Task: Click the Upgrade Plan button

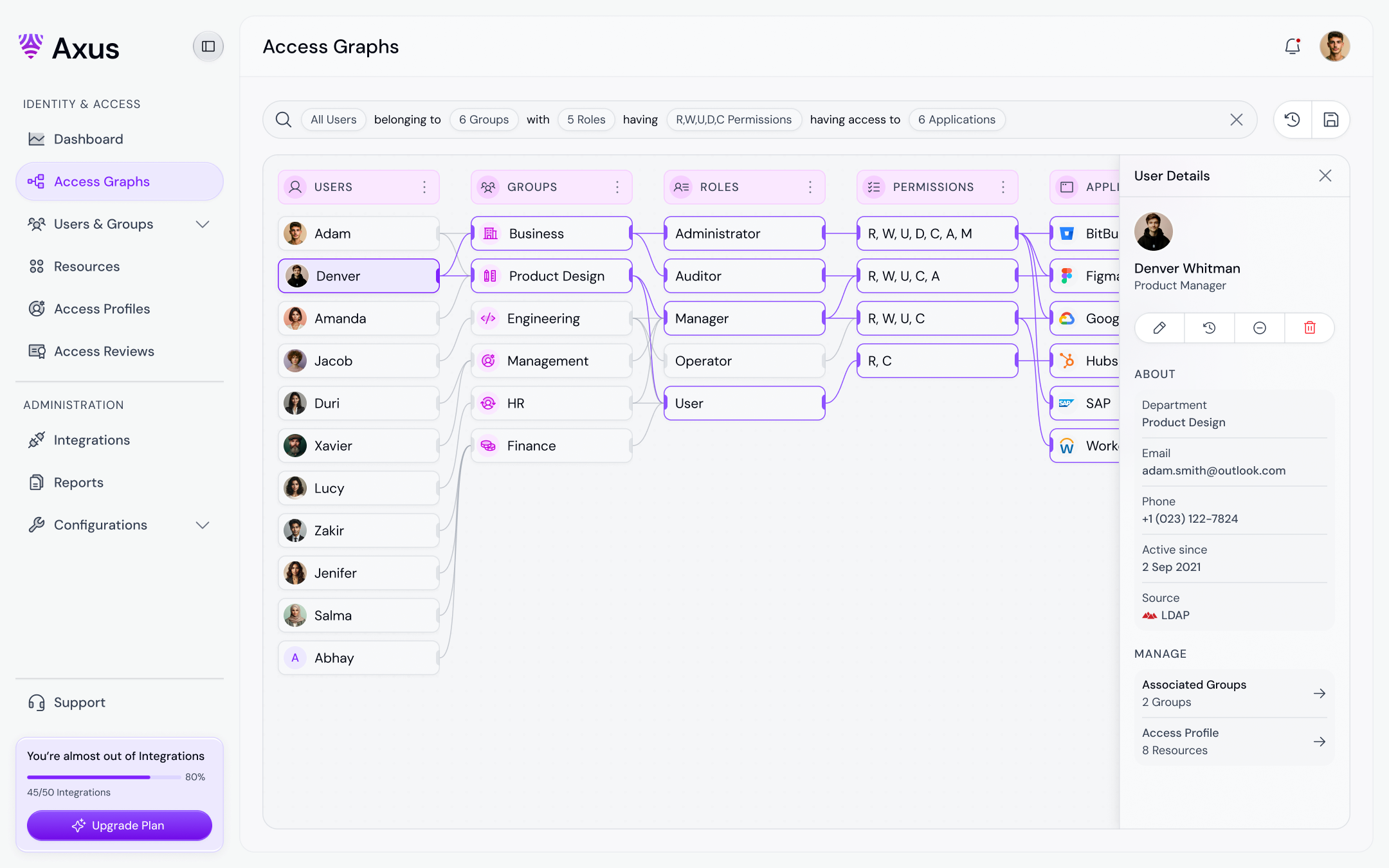Action: click(x=120, y=826)
